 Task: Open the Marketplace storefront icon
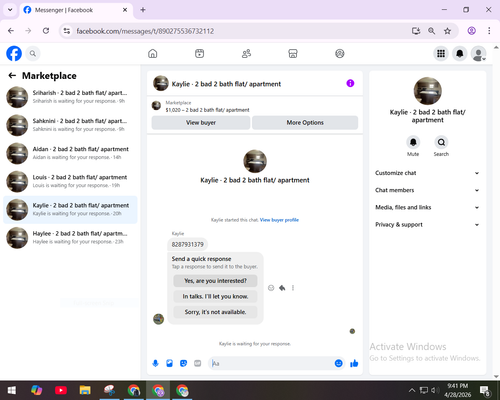point(293,53)
